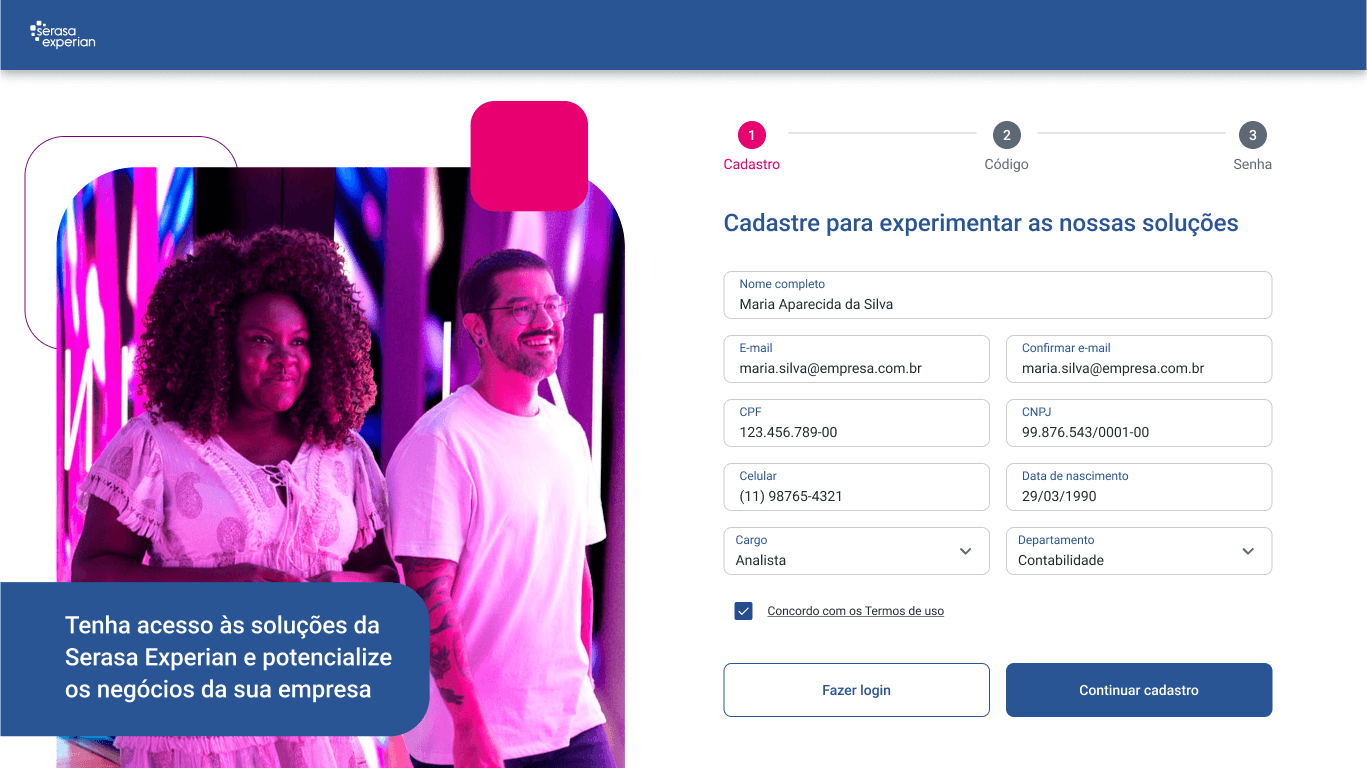
Task: Focus the Celular phone field
Action: click(856, 487)
